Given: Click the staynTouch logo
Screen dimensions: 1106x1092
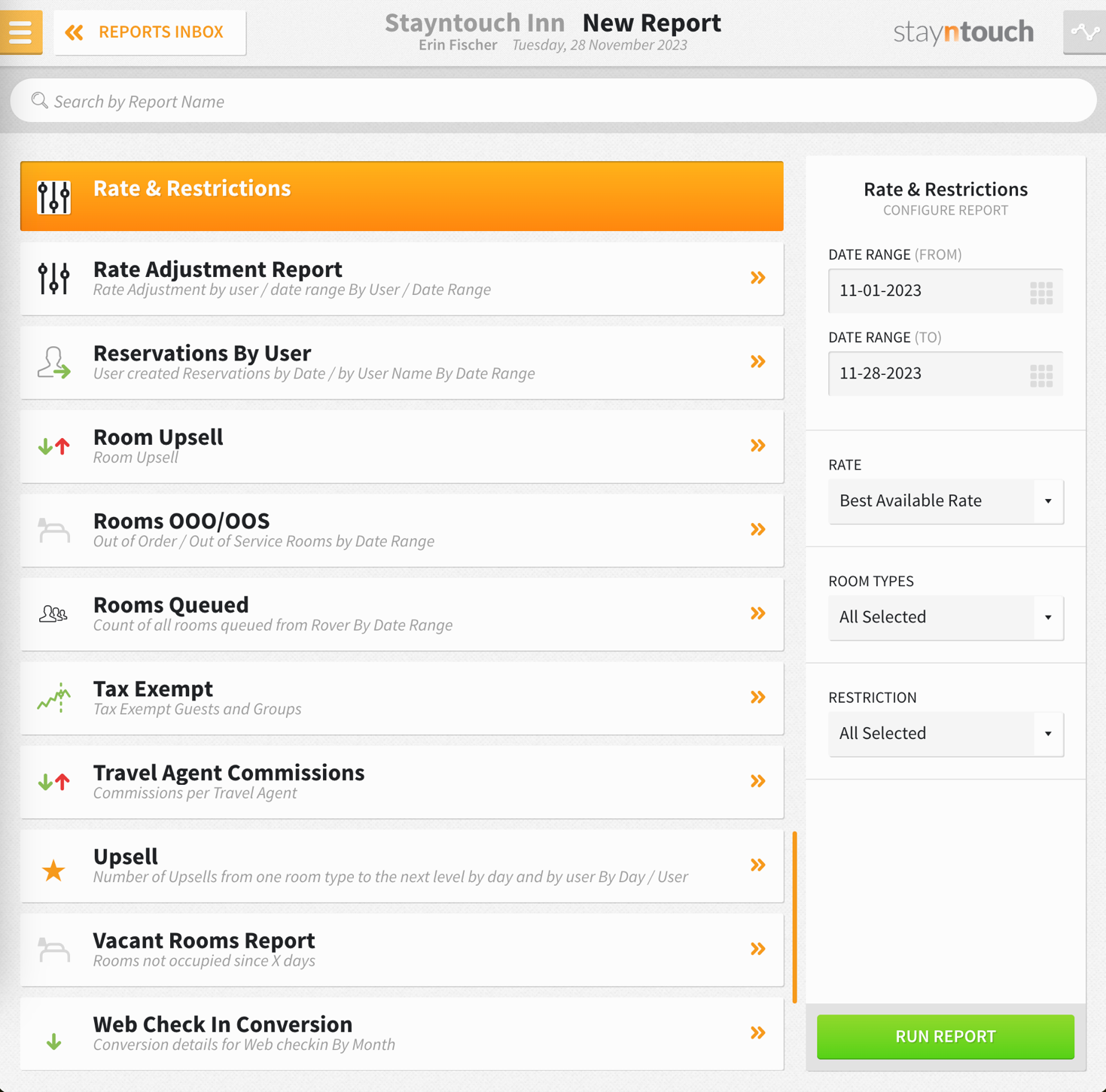Looking at the screenshot, I should [963, 32].
